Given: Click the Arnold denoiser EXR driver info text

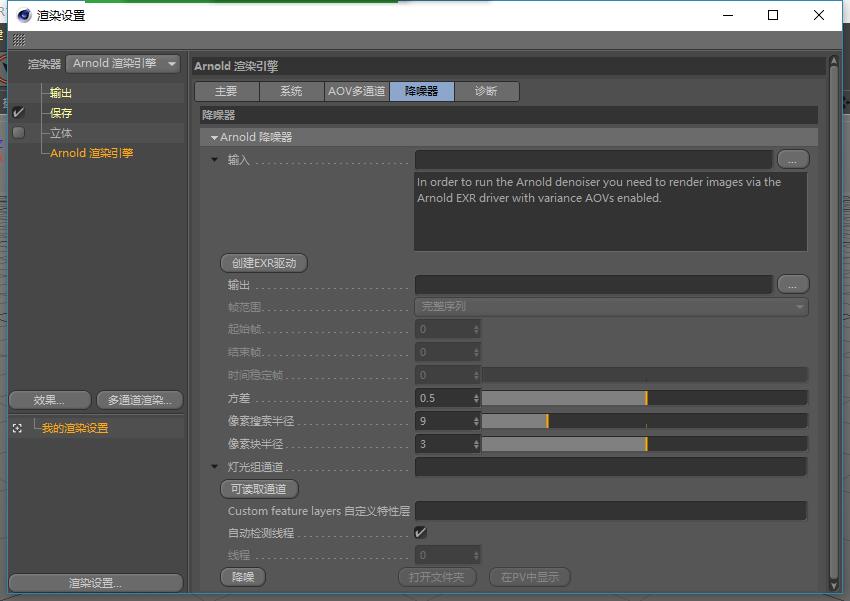Looking at the screenshot, I should click(598, 190).
